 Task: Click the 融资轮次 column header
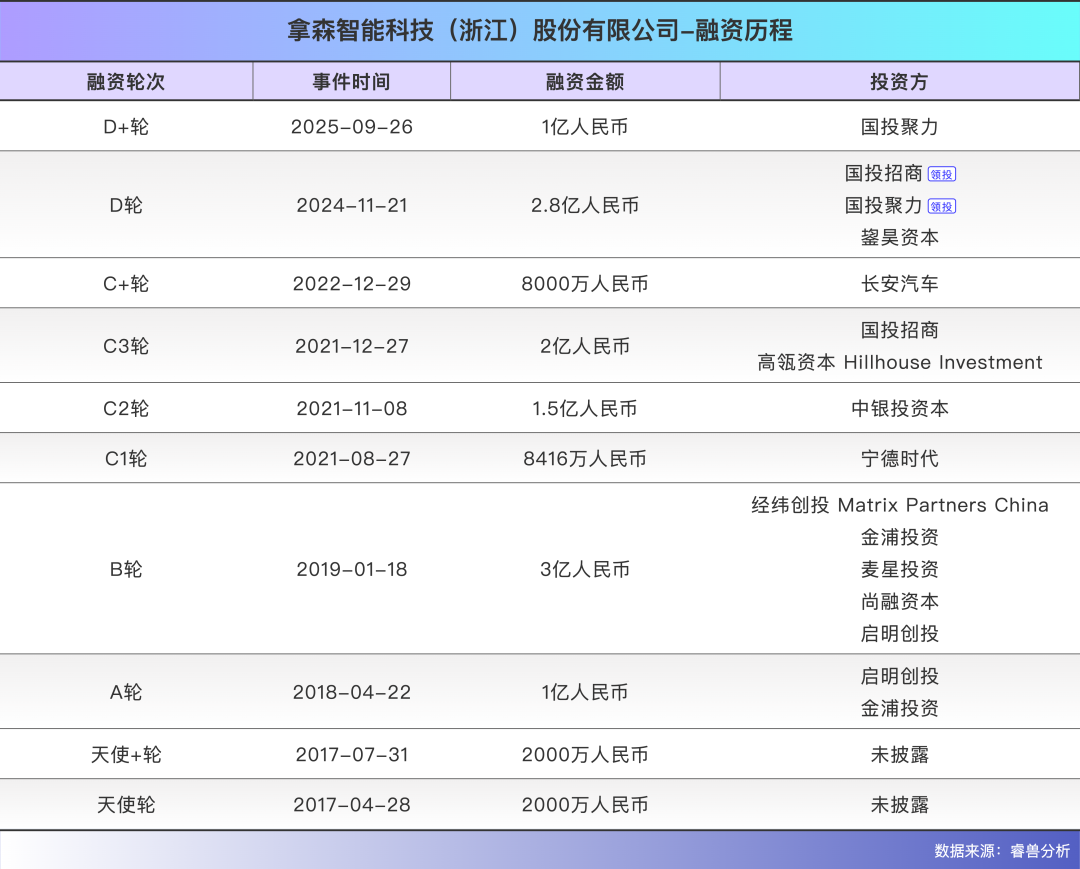(x=126, y=81)
